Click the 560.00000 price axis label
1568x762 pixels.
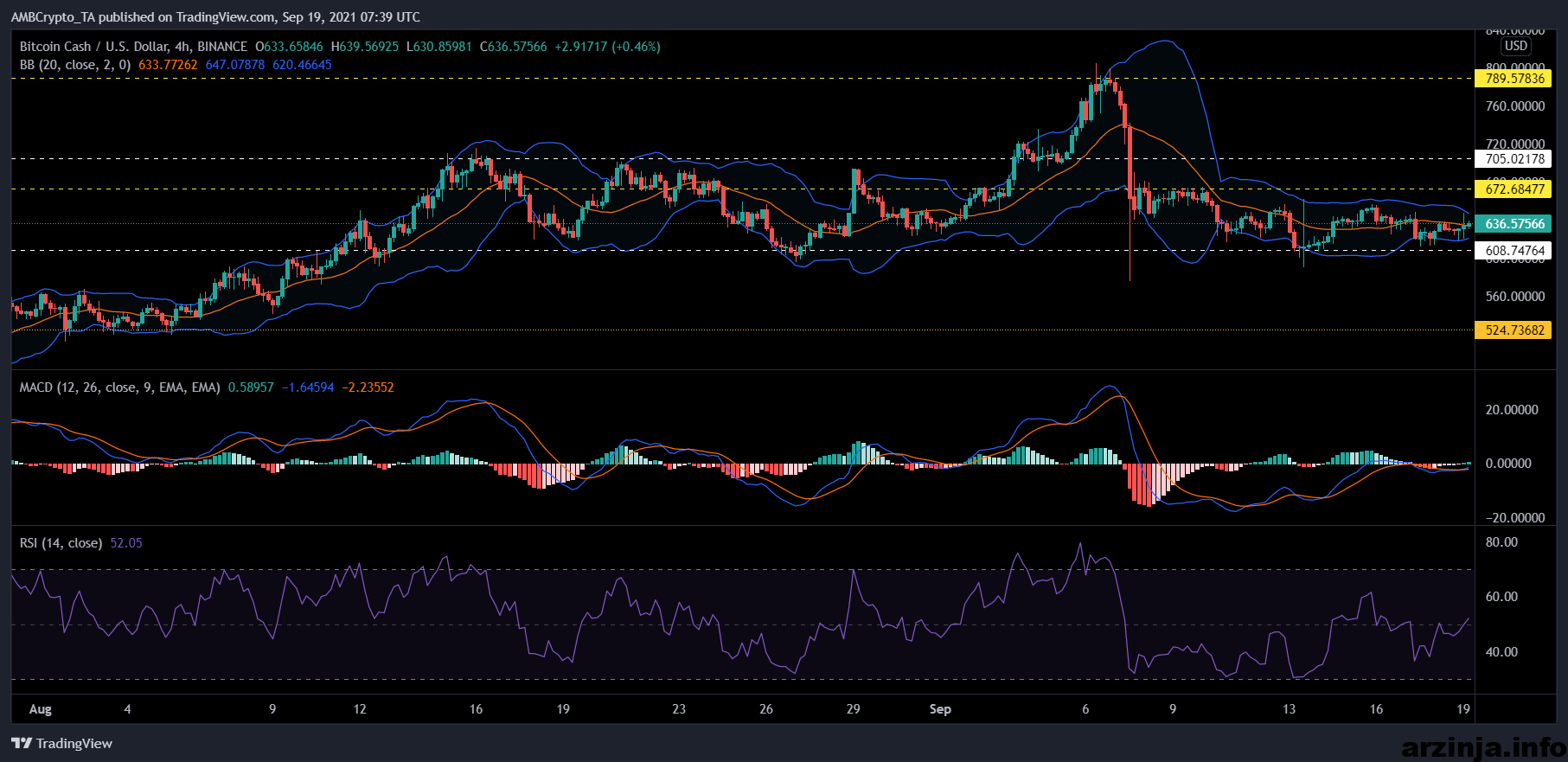coord(1515,297)
